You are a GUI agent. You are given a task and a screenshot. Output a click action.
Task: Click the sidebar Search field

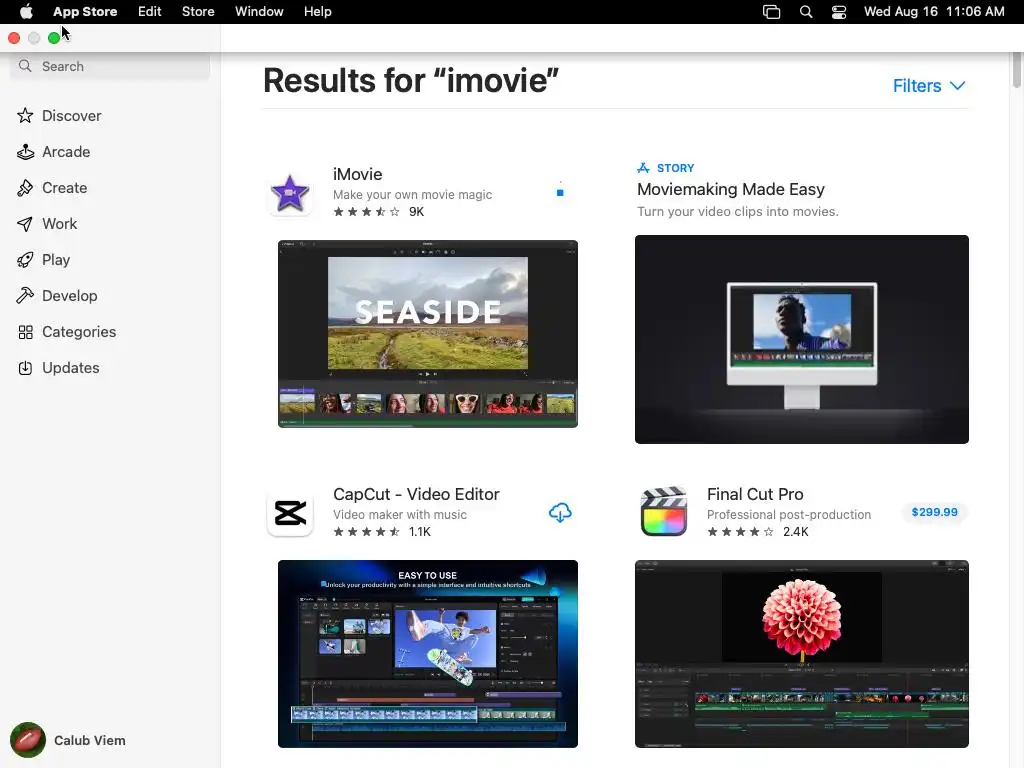pos(110,67)
